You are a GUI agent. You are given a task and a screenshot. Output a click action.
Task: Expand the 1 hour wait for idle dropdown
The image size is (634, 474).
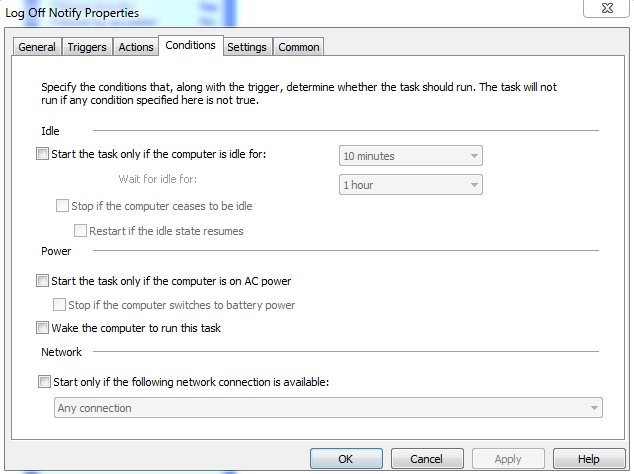(410, 185)
